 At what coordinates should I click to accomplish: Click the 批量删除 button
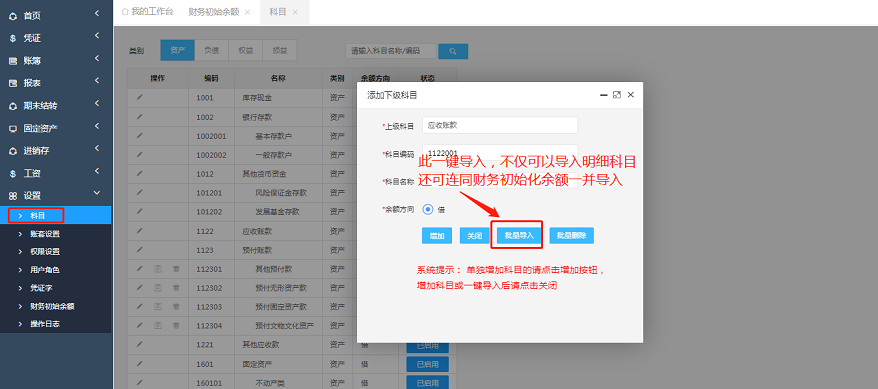571,236
